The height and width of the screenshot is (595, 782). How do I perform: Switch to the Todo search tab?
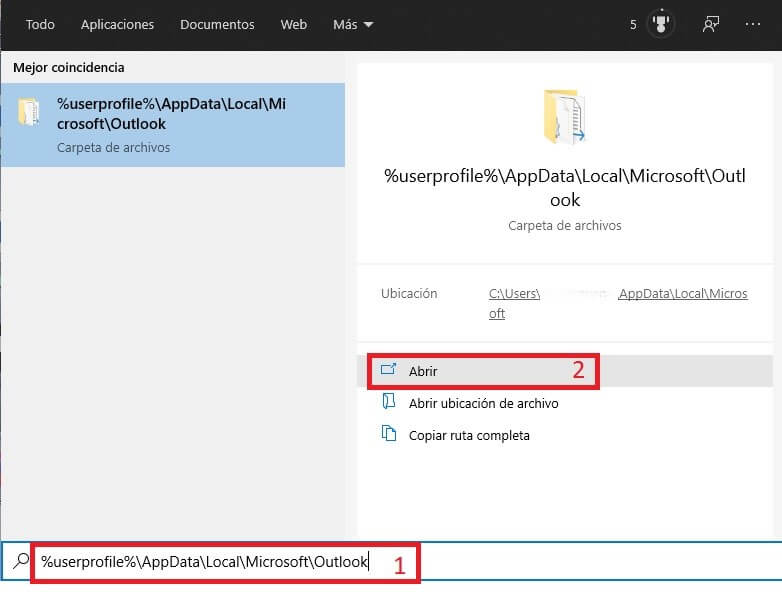[40, 24]
